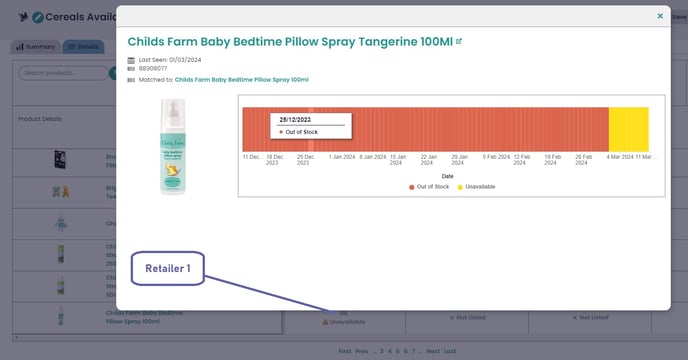The width and height of the screenshot is (688, 360).
Task: Go to the Next results page
Action: pos(433,351)
